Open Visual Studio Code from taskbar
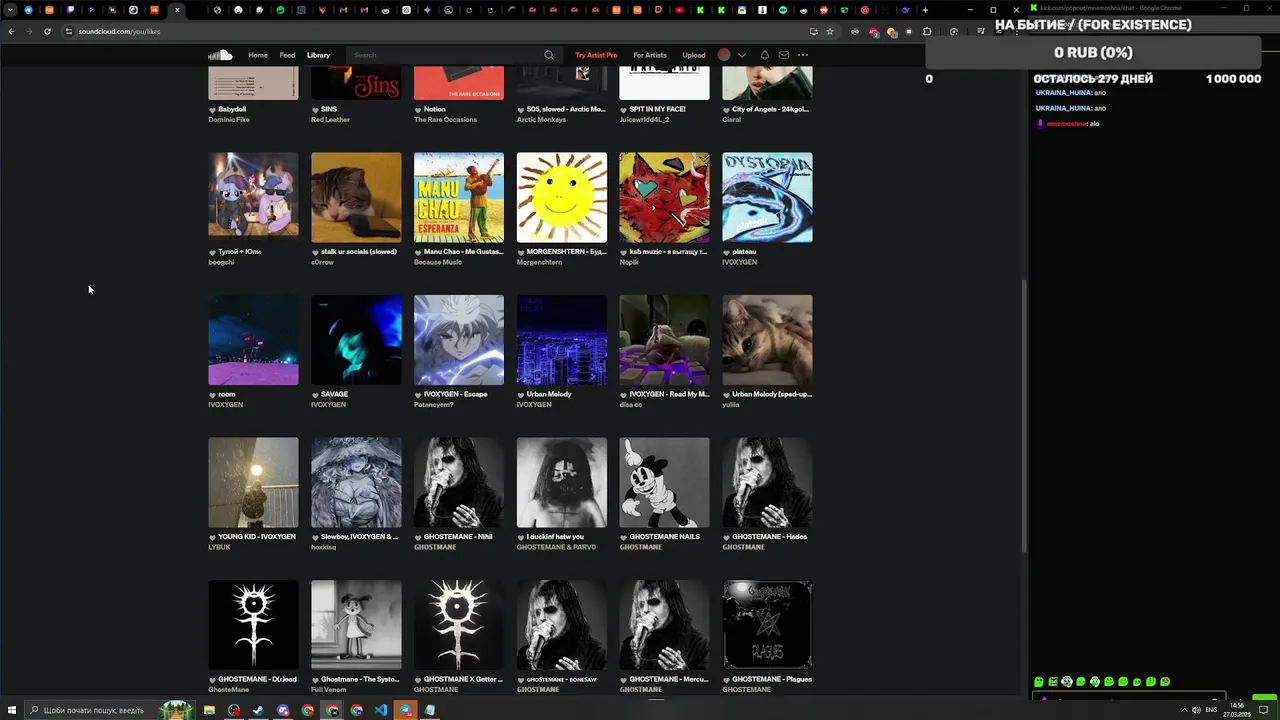 (381, 710)
